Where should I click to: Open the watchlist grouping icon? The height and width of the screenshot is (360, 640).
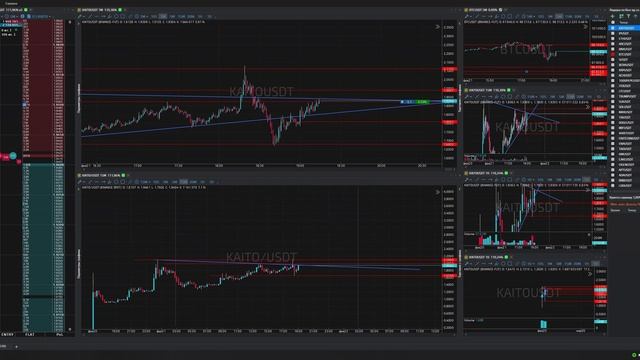[x=622, y=16]
